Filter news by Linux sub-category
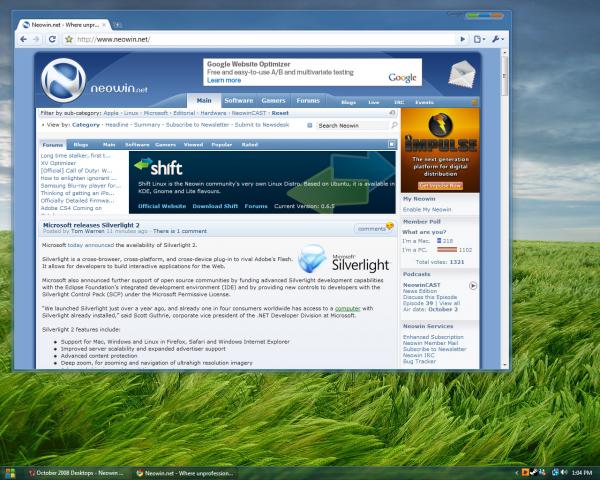Image resolution: width=600 pixels, height=480 pixels. click(x=131, y=113)
